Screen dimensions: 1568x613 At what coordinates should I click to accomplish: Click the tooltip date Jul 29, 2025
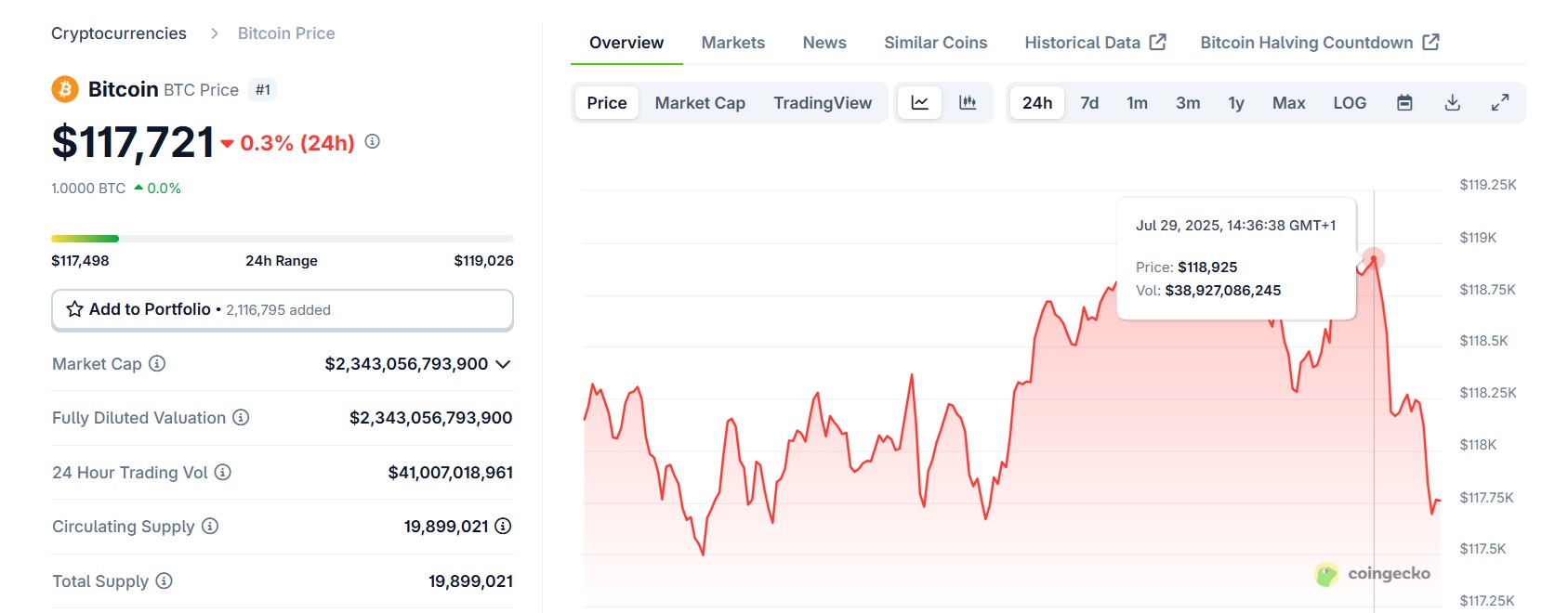(x=1235, y=226)
